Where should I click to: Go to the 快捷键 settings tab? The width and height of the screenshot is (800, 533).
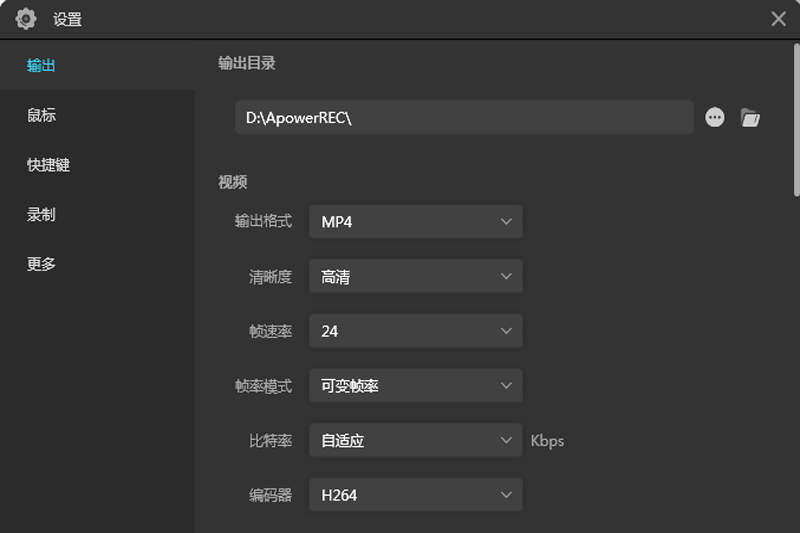tap(48, 165)
